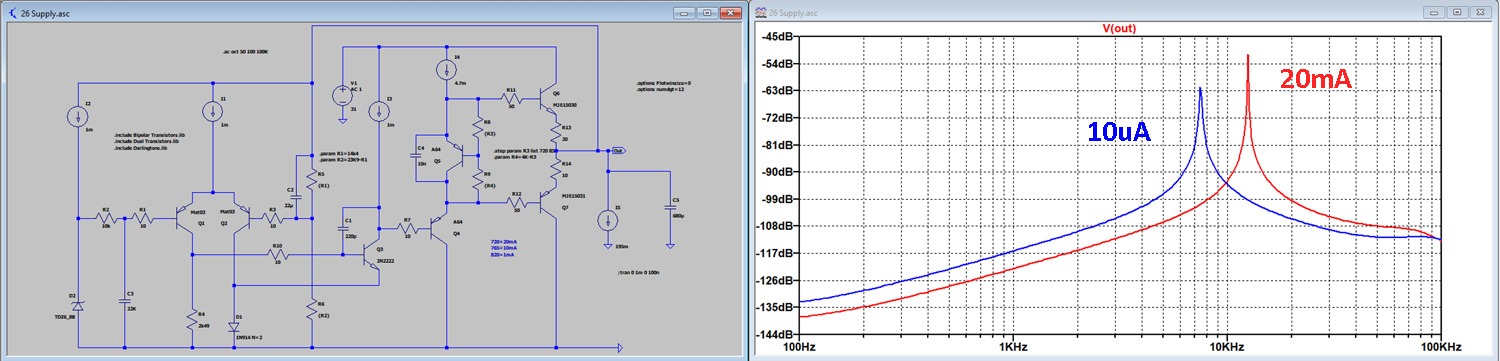Screen dimensions: 1500x361
Task: Click voltage source V1 symbol
Action: point(343,96)
